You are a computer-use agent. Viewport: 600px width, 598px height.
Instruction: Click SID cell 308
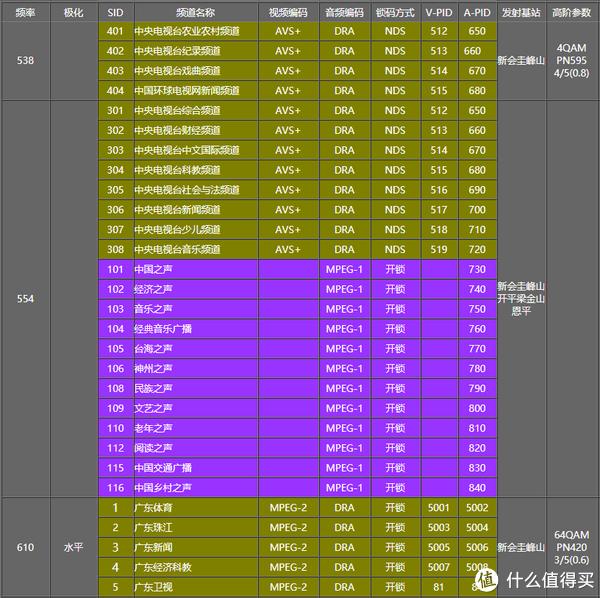(x=115, y=250)
